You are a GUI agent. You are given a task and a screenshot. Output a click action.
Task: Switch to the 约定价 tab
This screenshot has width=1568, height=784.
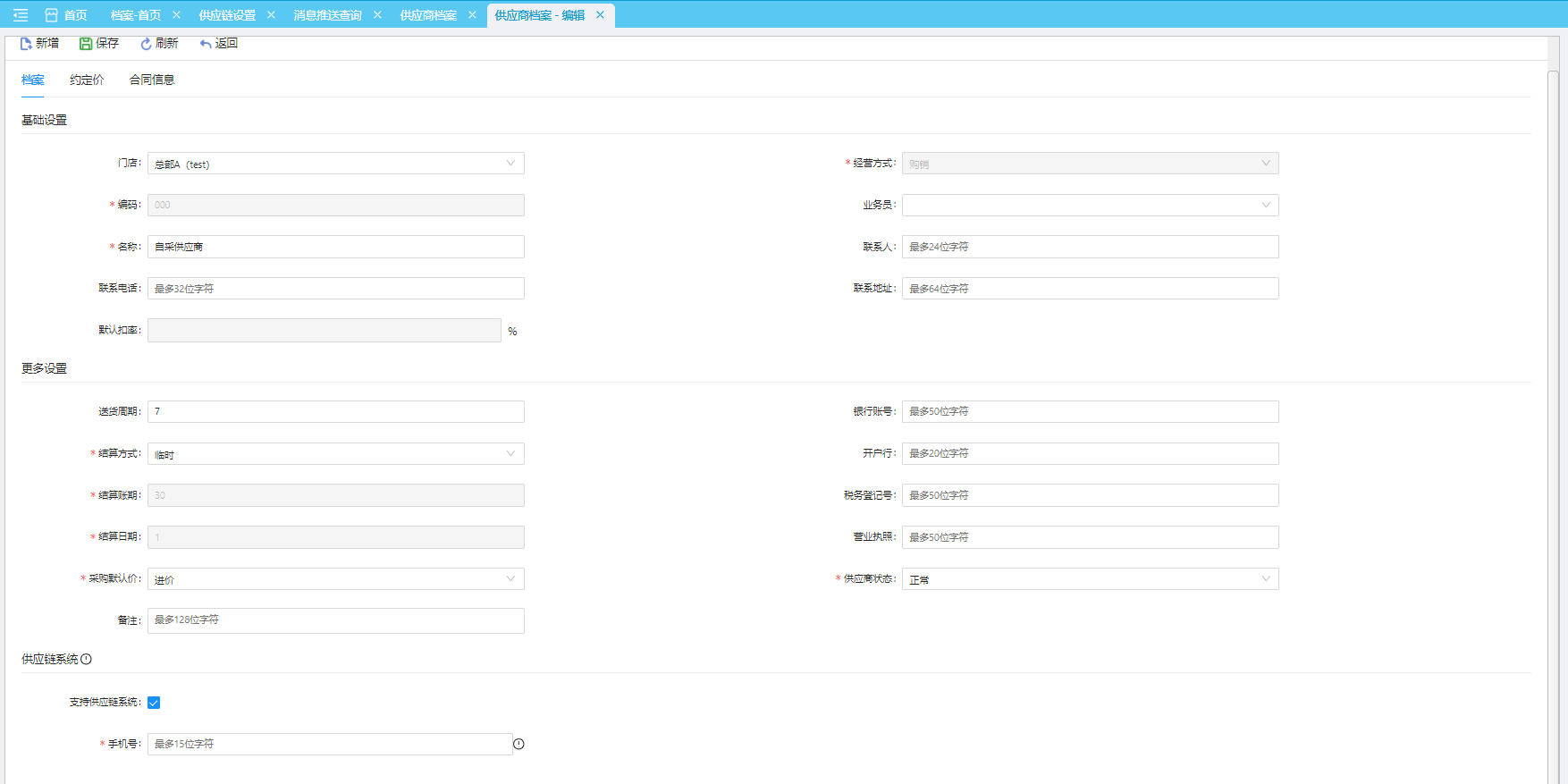tap(87, 80)
